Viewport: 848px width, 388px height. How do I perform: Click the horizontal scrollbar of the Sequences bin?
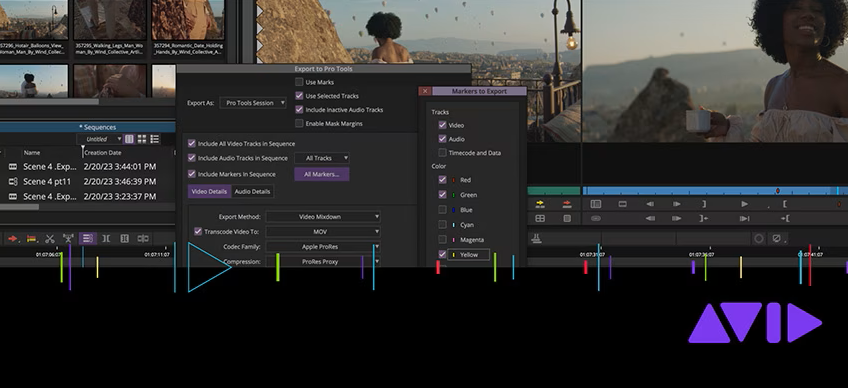pos(19,207)
